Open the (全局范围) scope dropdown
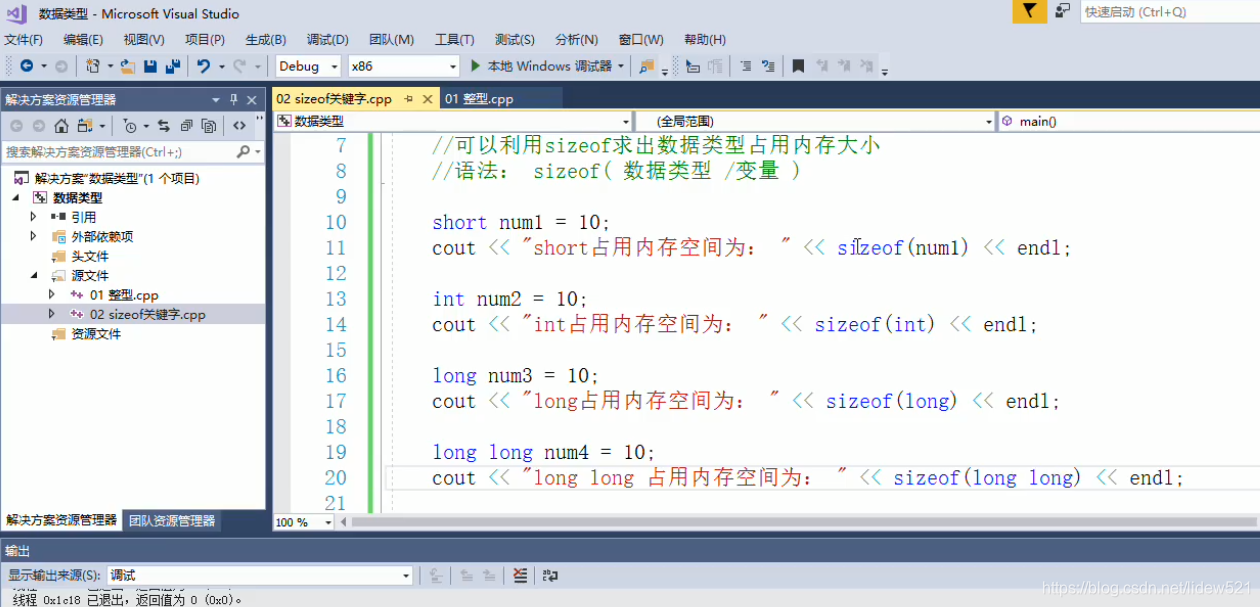The height and width of the screenshot is (607, 1260). pos(816,121)
